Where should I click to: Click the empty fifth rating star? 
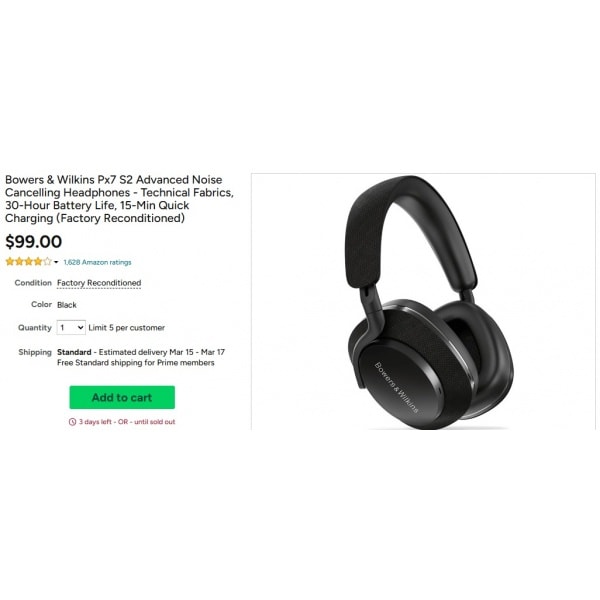(x=47, y=262)
